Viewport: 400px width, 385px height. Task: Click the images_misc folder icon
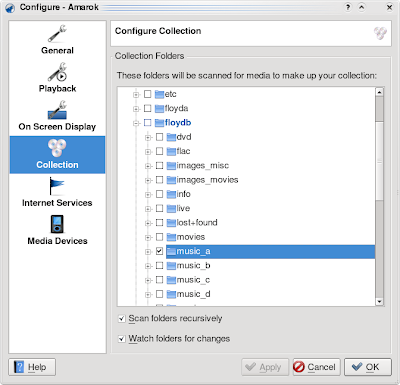(171, 166)
